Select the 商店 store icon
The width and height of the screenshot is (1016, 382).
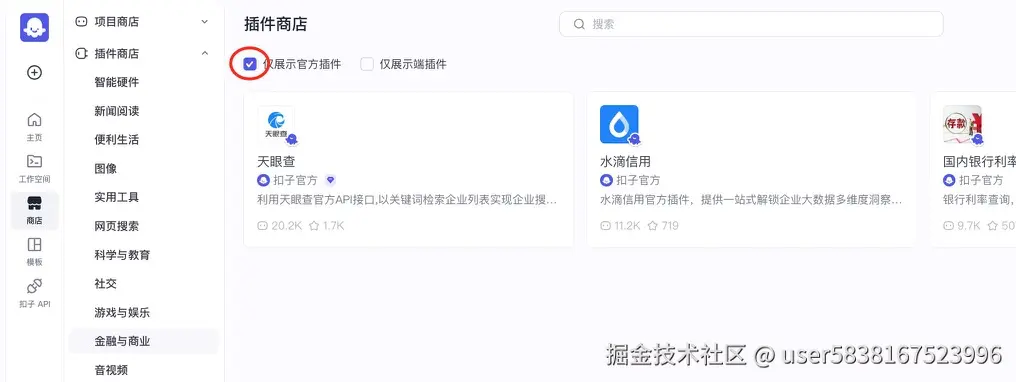[34, 204]
